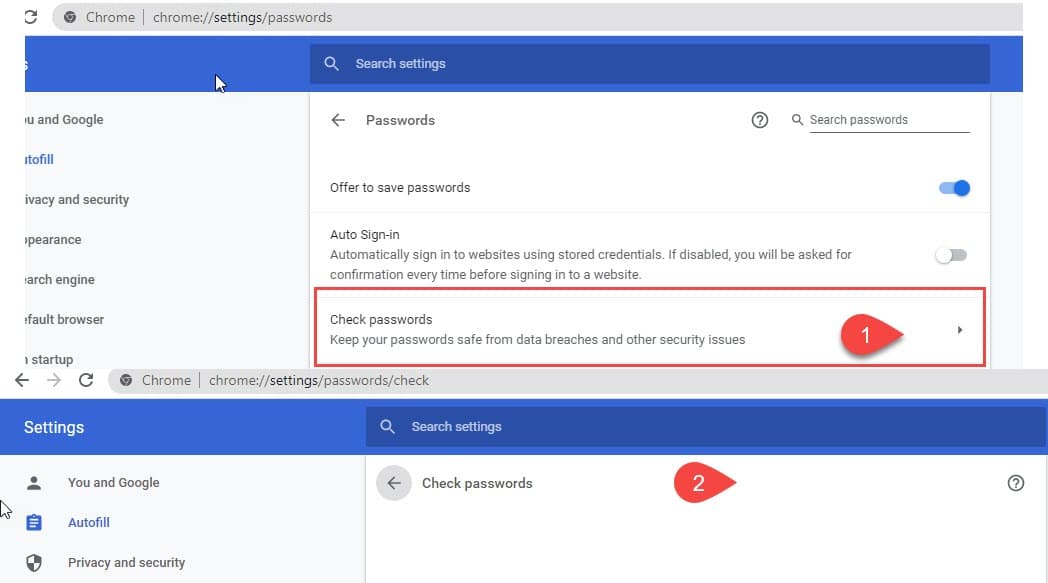1048x583 pixels.
Task: Expand Check passwords row arrow
Action: point(960,330)
